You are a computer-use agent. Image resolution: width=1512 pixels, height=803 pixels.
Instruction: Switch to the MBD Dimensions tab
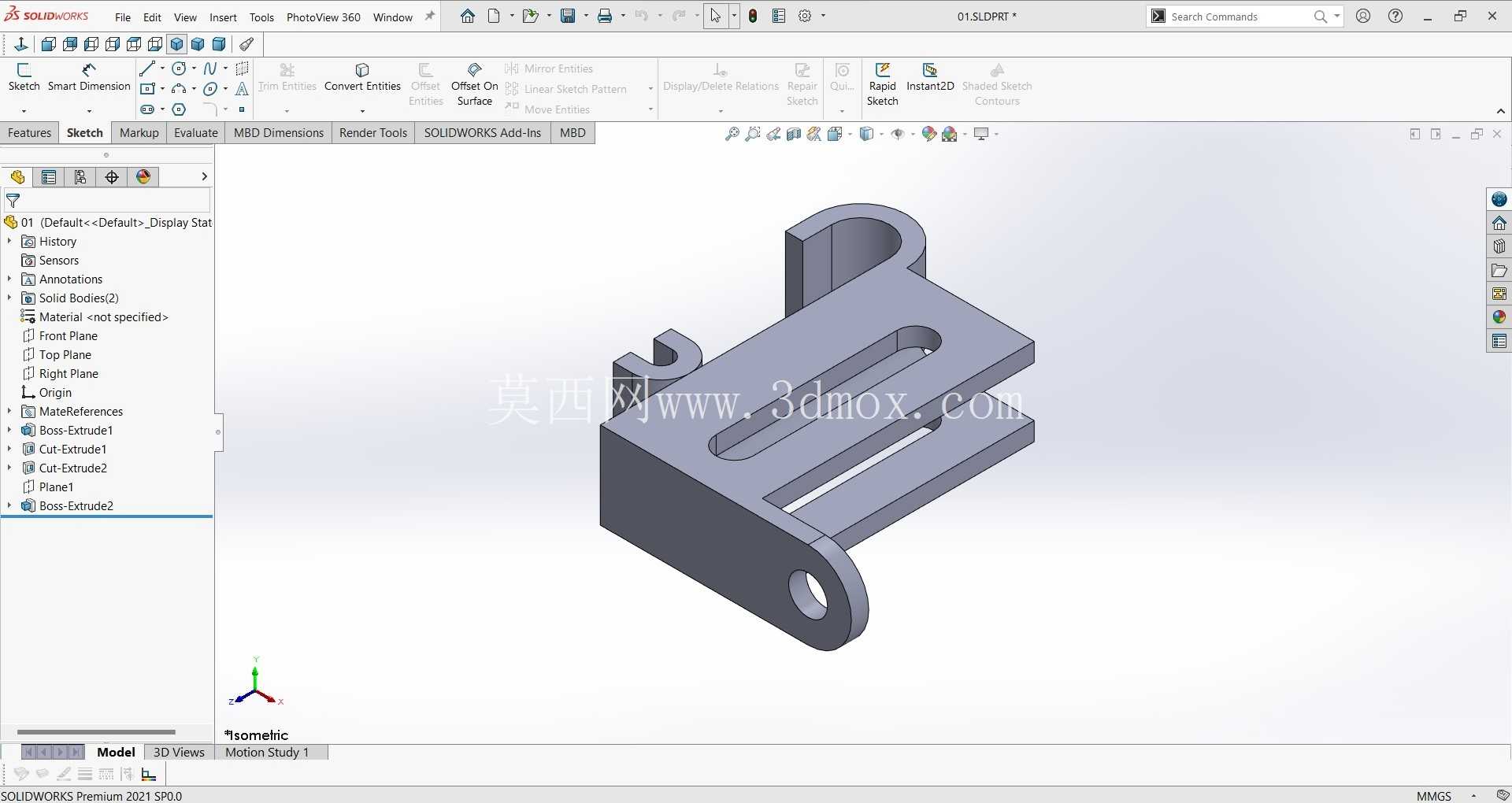(x=279, y=133)
